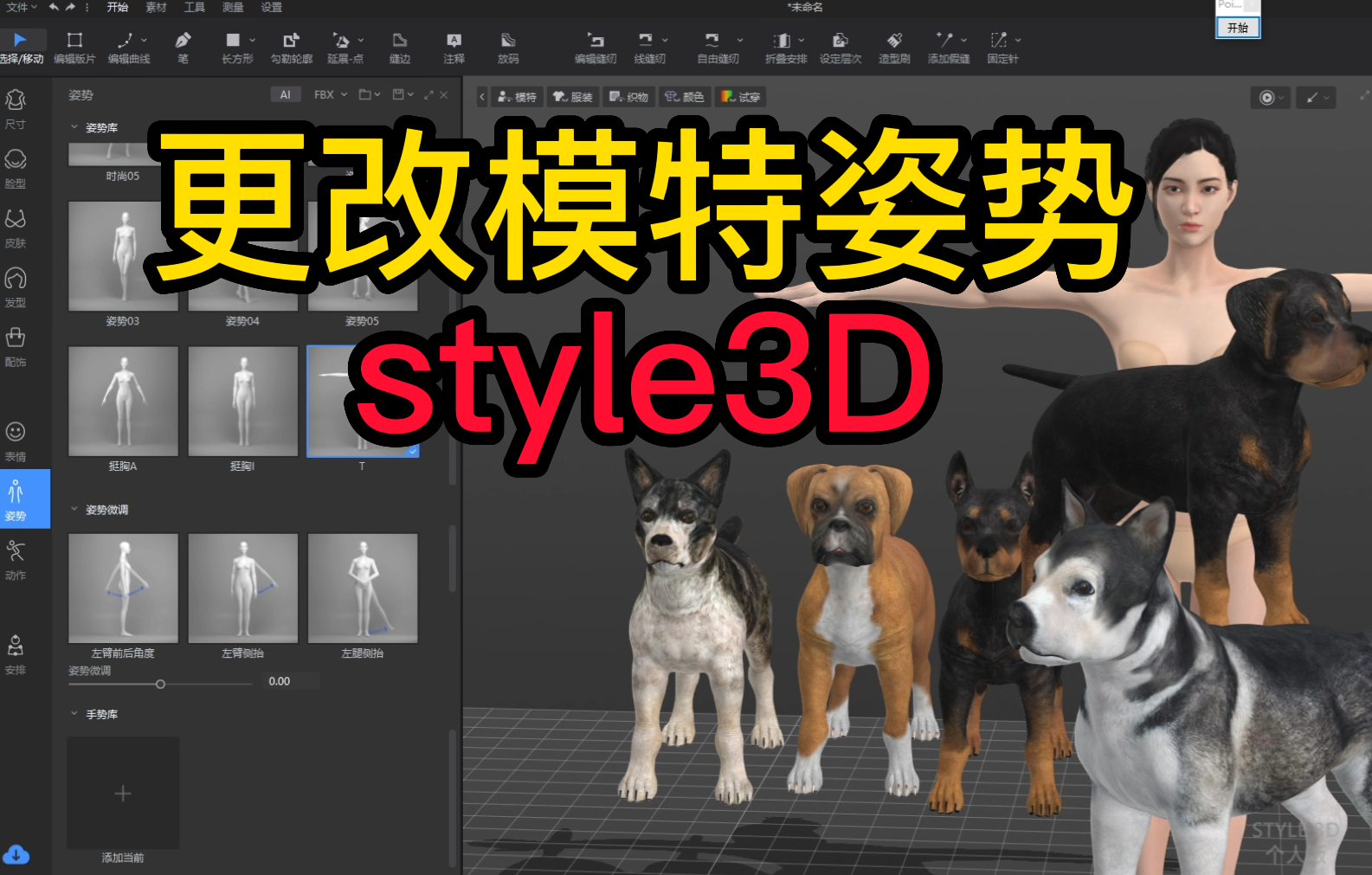Select the 编辑缝纫 tool
1372x875 pixels.
pos(596,48)
